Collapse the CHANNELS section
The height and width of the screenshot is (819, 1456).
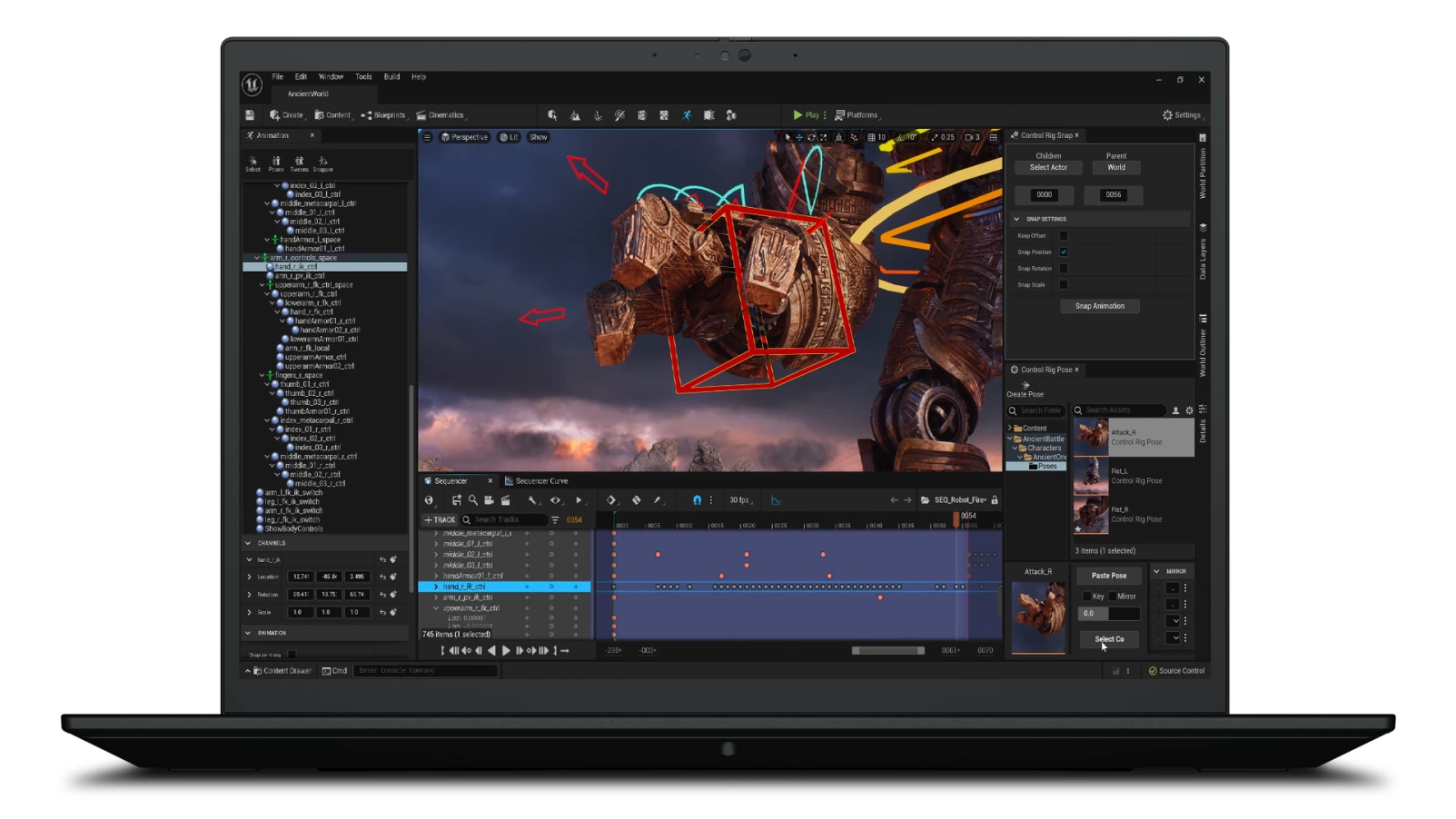pyautogui.click(x=248, y=543)
